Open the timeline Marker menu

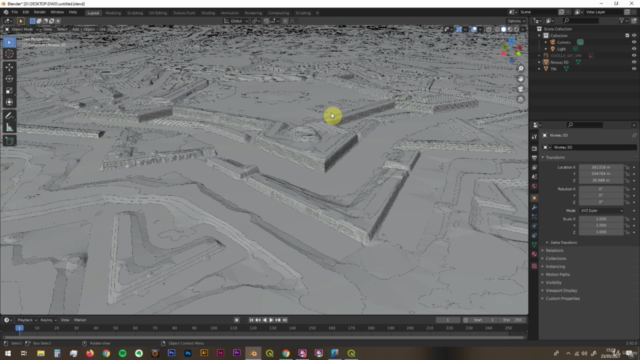tap(80, 320)
